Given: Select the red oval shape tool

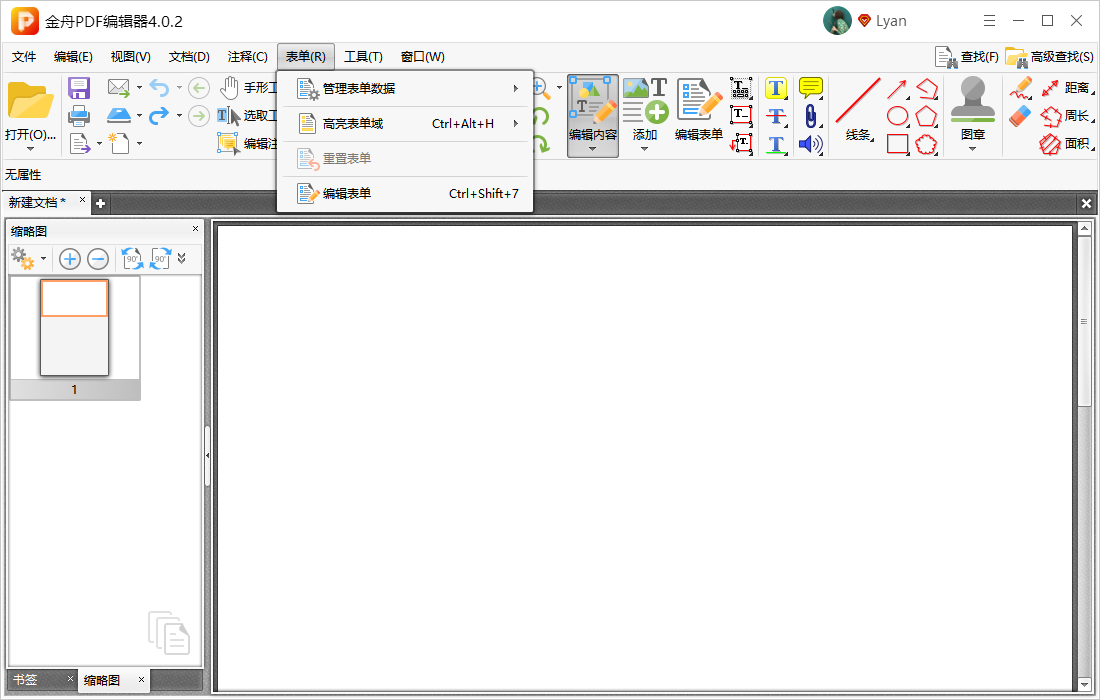Looking at the screenshot, I should [x=897, y=116].
